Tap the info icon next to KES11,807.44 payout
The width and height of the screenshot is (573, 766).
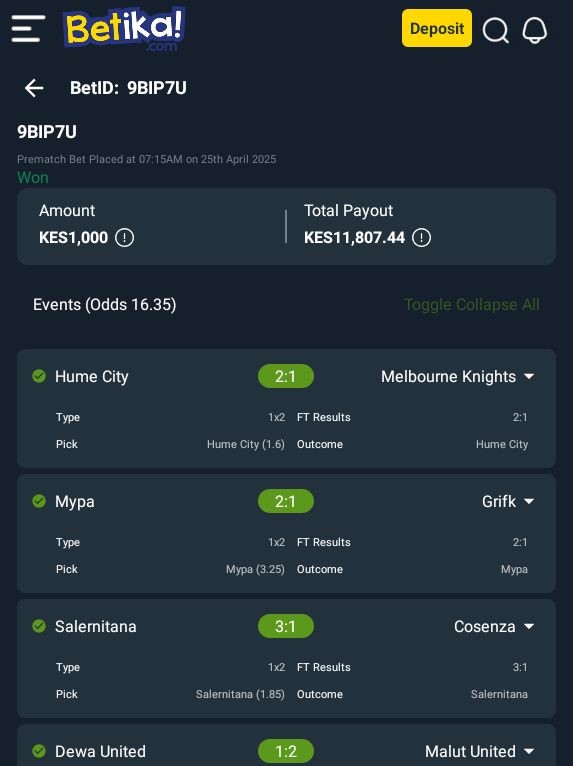pos(421,238)
